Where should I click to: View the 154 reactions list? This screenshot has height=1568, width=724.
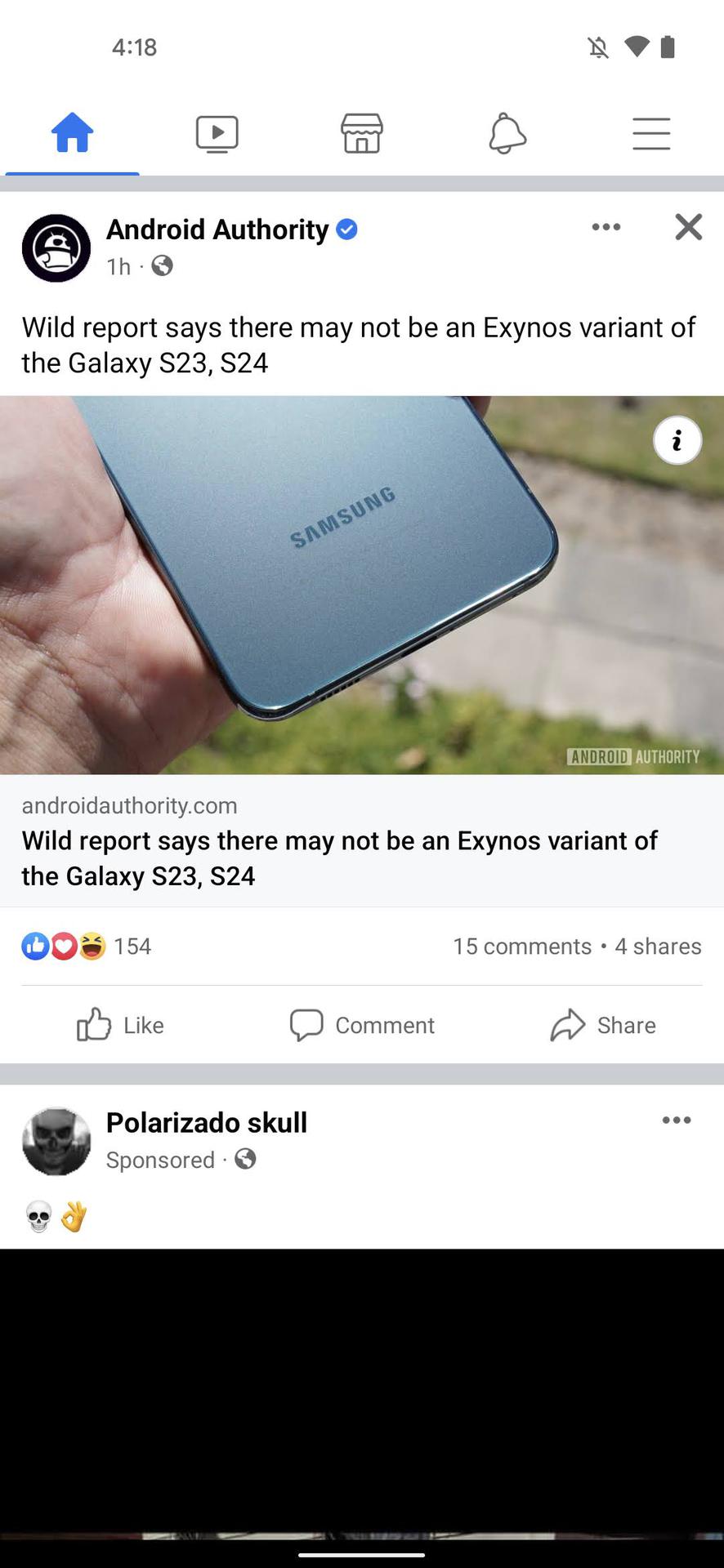click(x=87, y=946)
